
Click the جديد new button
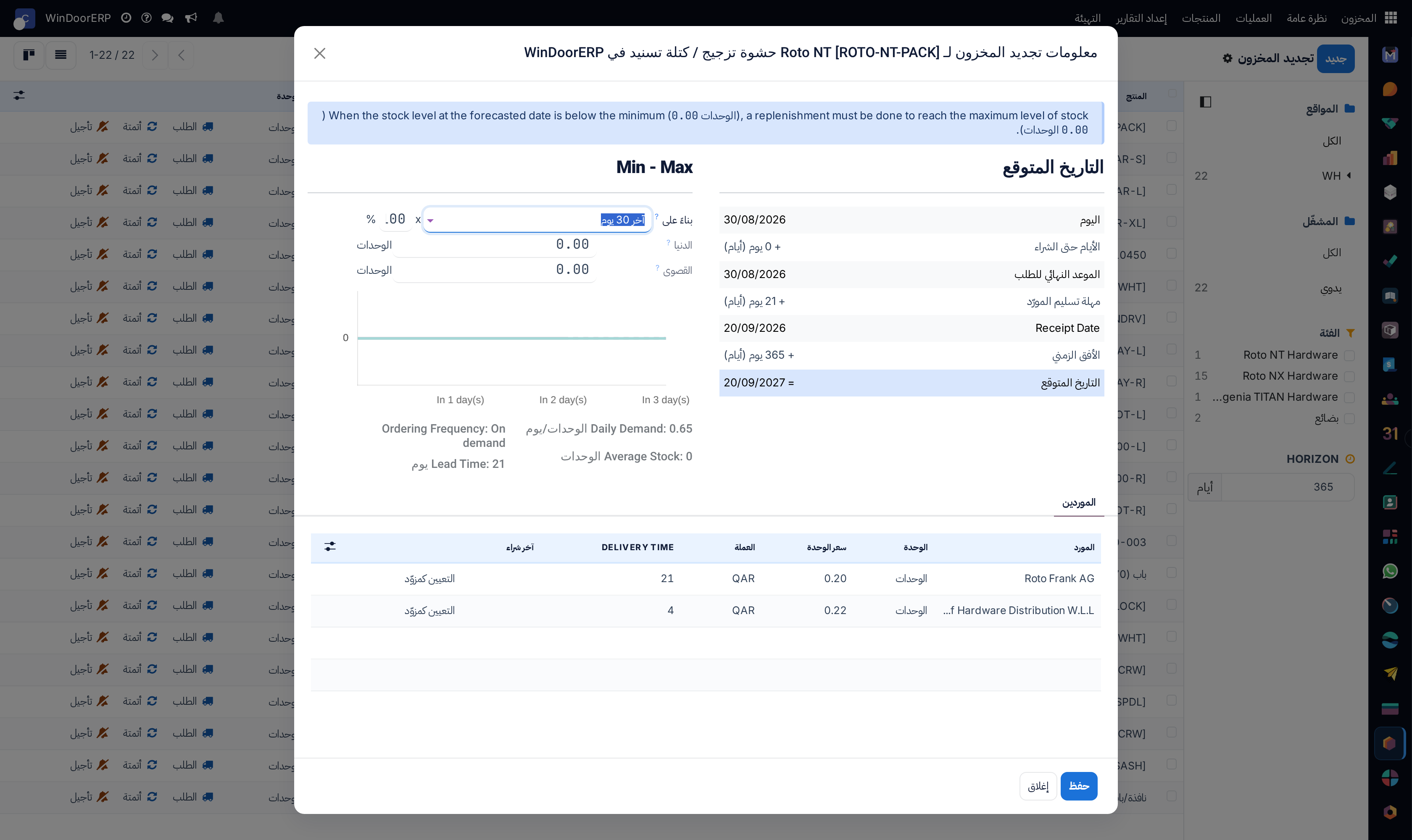[1335, 58]
